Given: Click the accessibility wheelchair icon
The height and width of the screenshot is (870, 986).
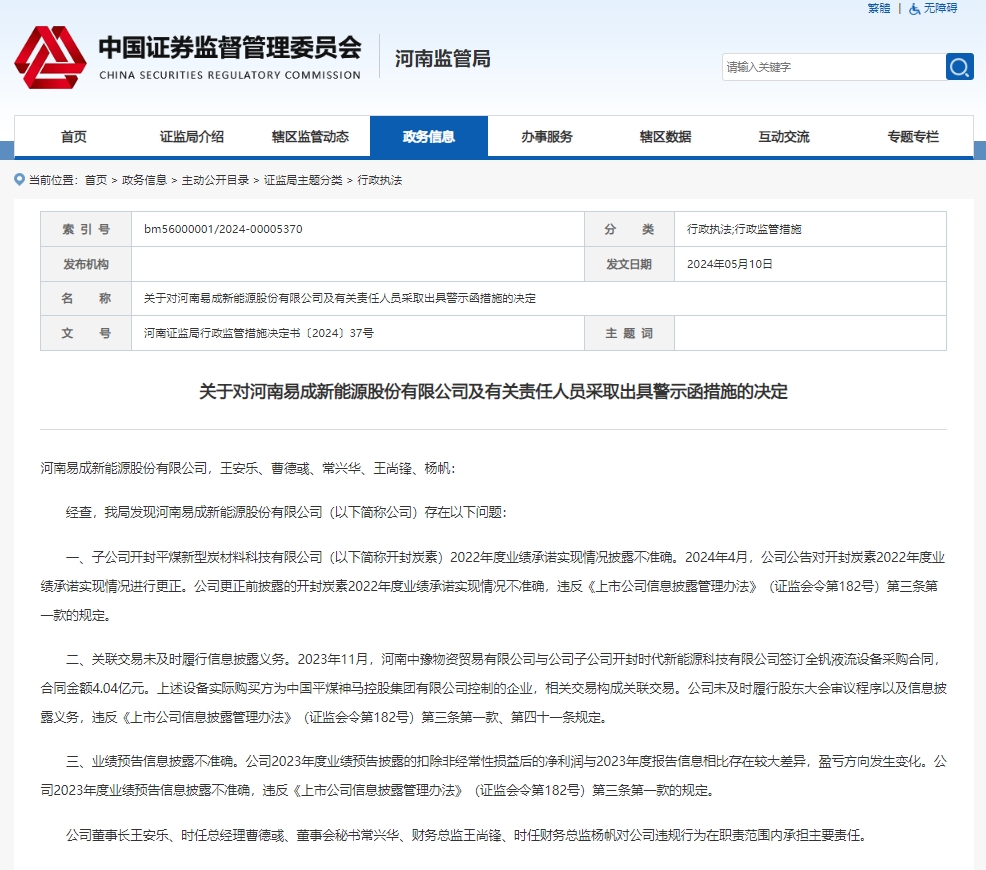Looking at the screenshot, I should tap(914, 8).
